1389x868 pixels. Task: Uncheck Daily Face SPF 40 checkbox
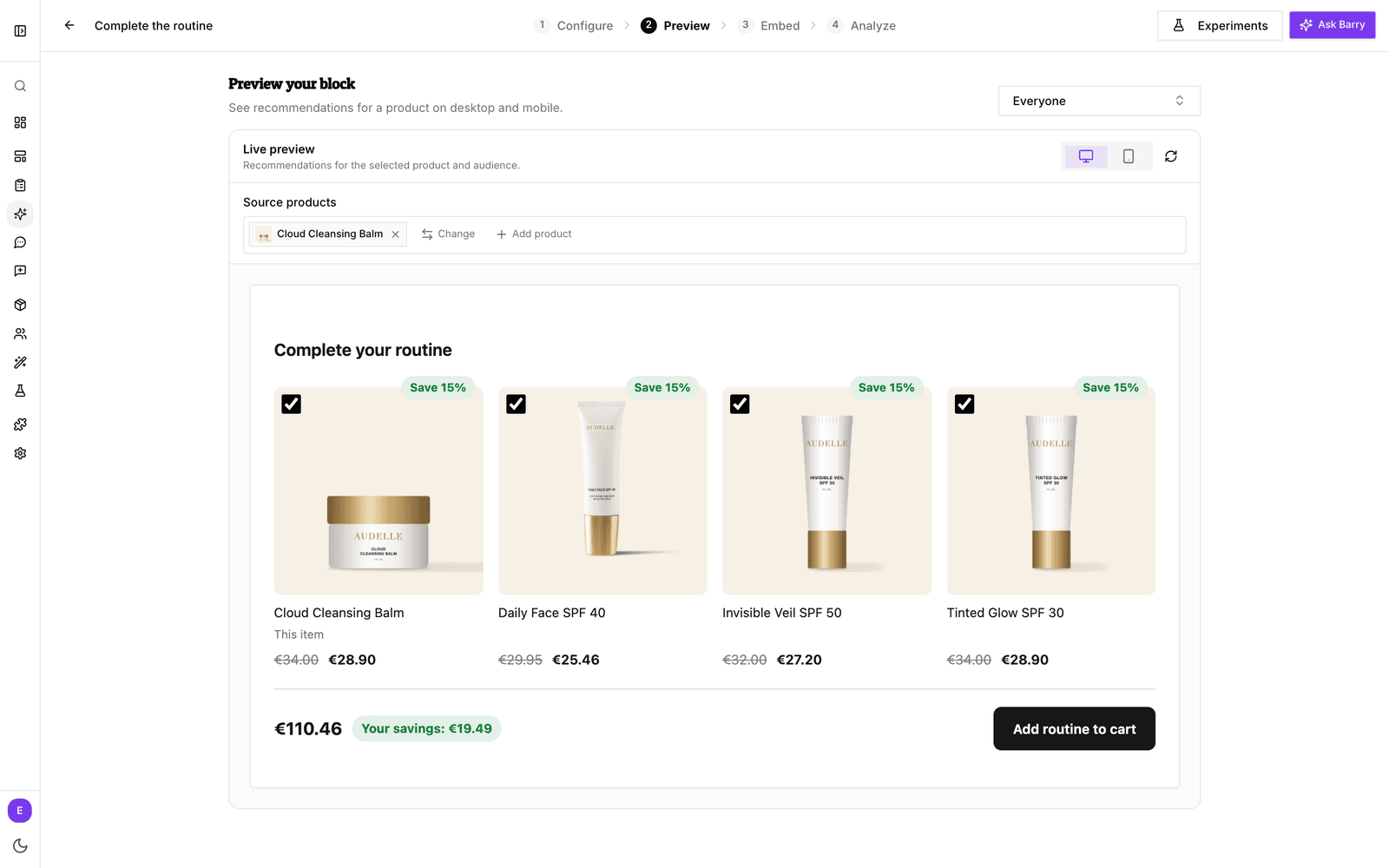coord(516,404)
